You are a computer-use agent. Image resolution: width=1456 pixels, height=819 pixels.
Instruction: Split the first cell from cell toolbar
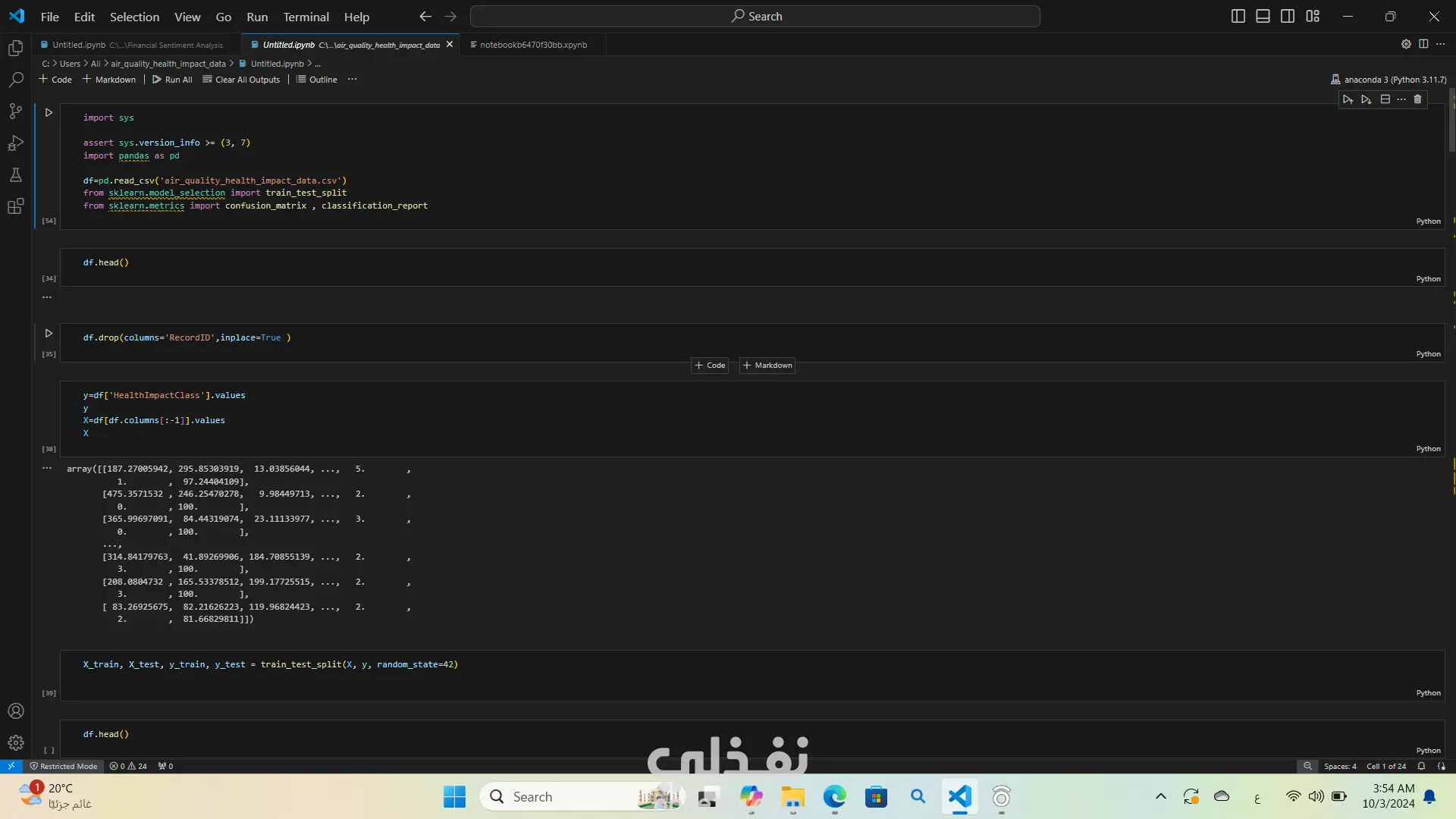tap(1385, 99)
